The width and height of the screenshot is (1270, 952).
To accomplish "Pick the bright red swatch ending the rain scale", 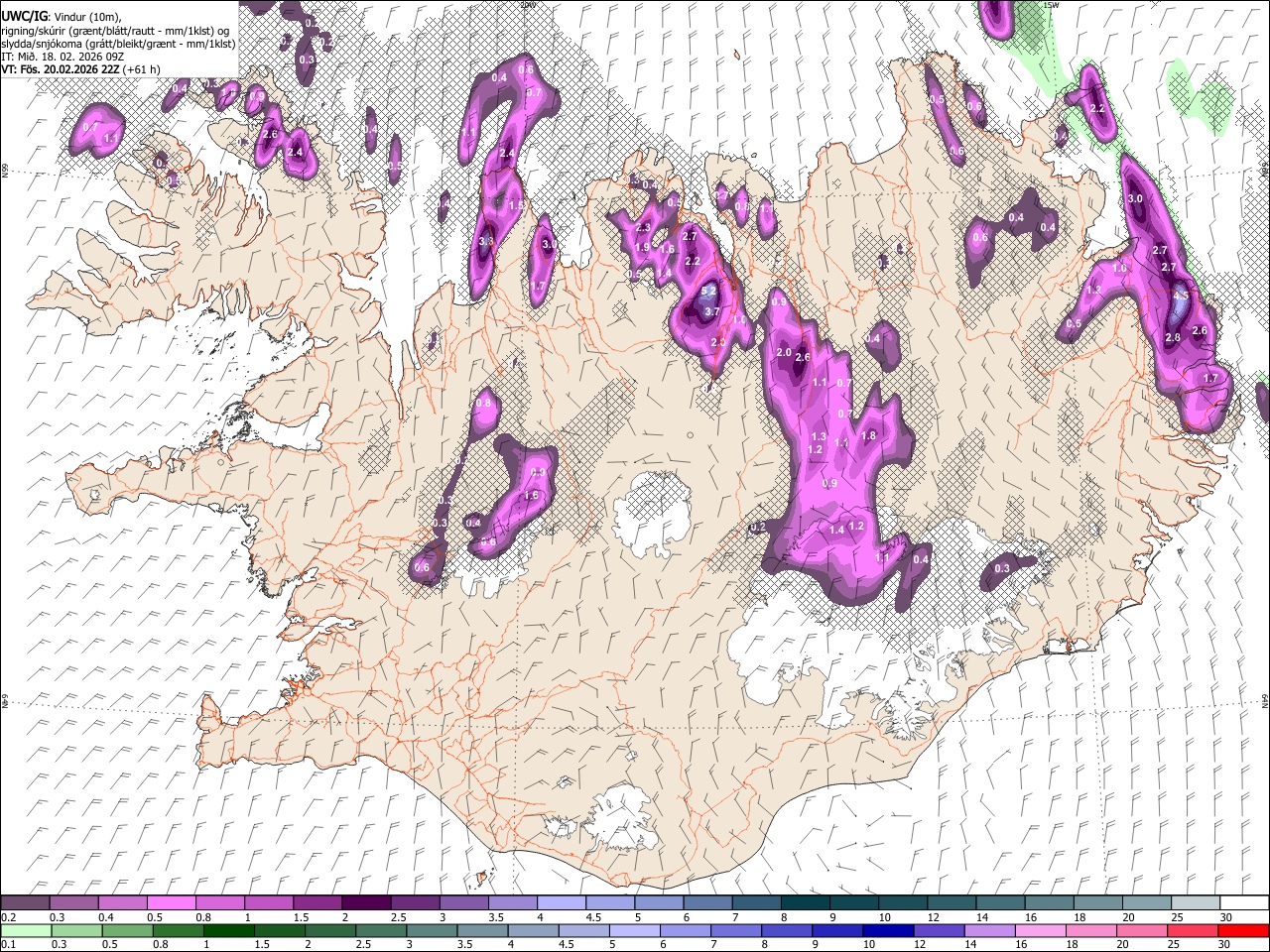I will [1243, 930].
